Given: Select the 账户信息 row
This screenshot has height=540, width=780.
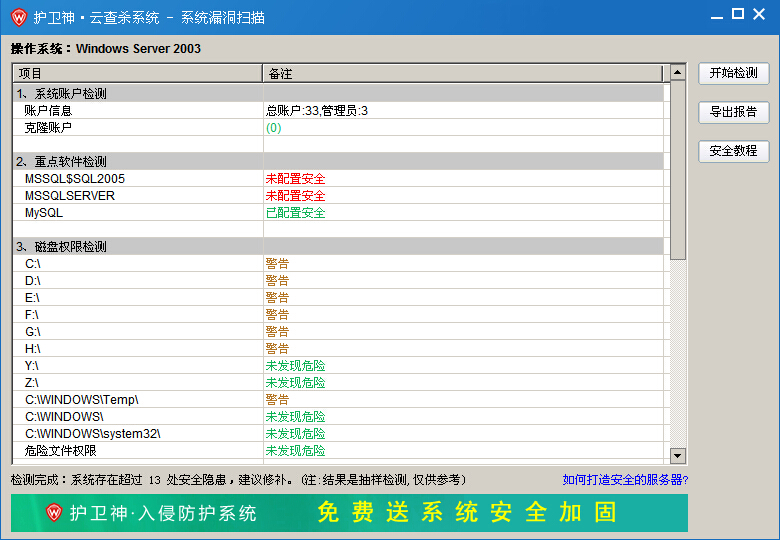Looking at the screenshot, I should [x=338, y=110].
